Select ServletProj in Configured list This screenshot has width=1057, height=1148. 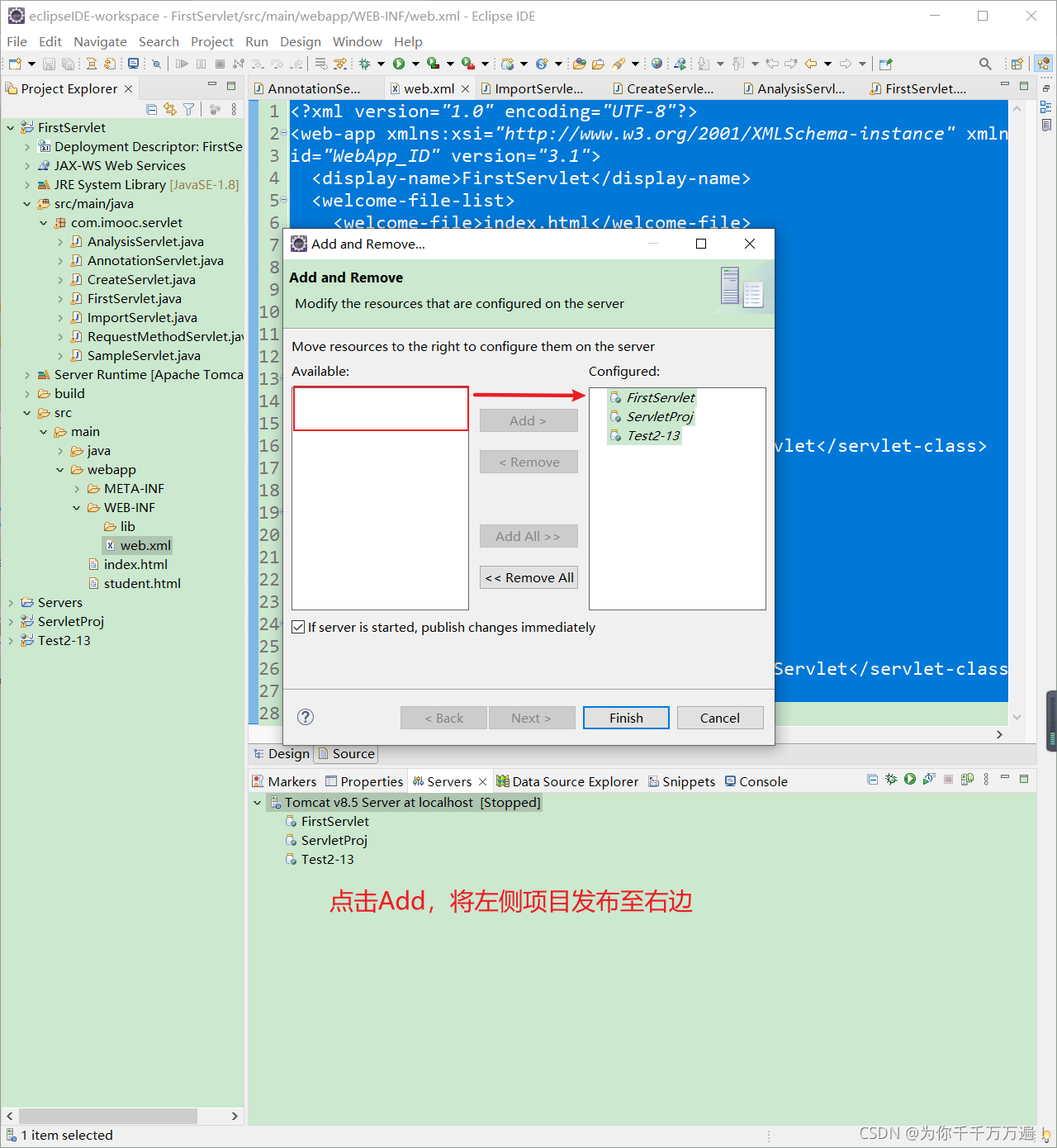coord(652,417)
